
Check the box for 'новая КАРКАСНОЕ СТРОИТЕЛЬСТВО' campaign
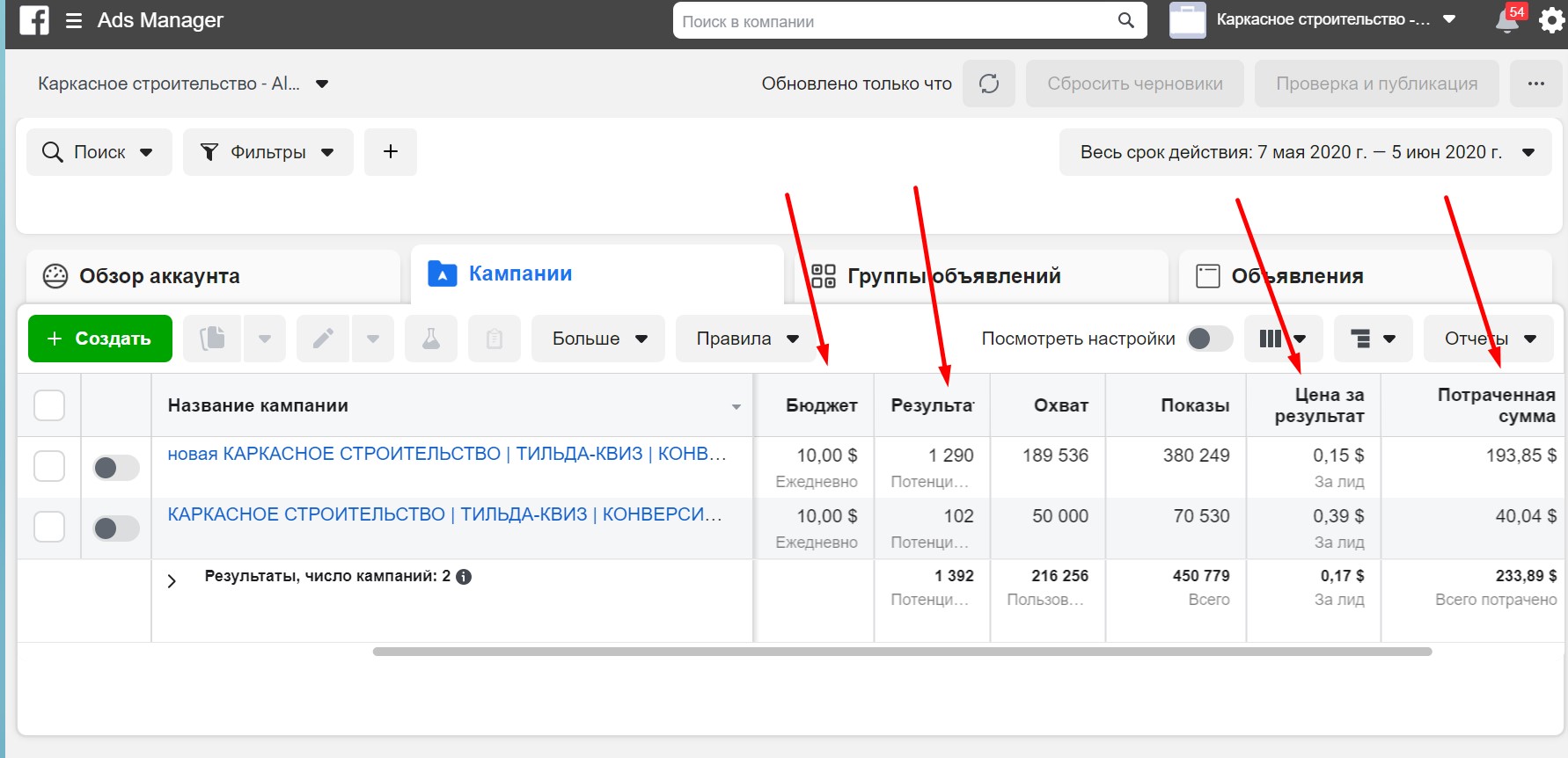pos(49,466)
